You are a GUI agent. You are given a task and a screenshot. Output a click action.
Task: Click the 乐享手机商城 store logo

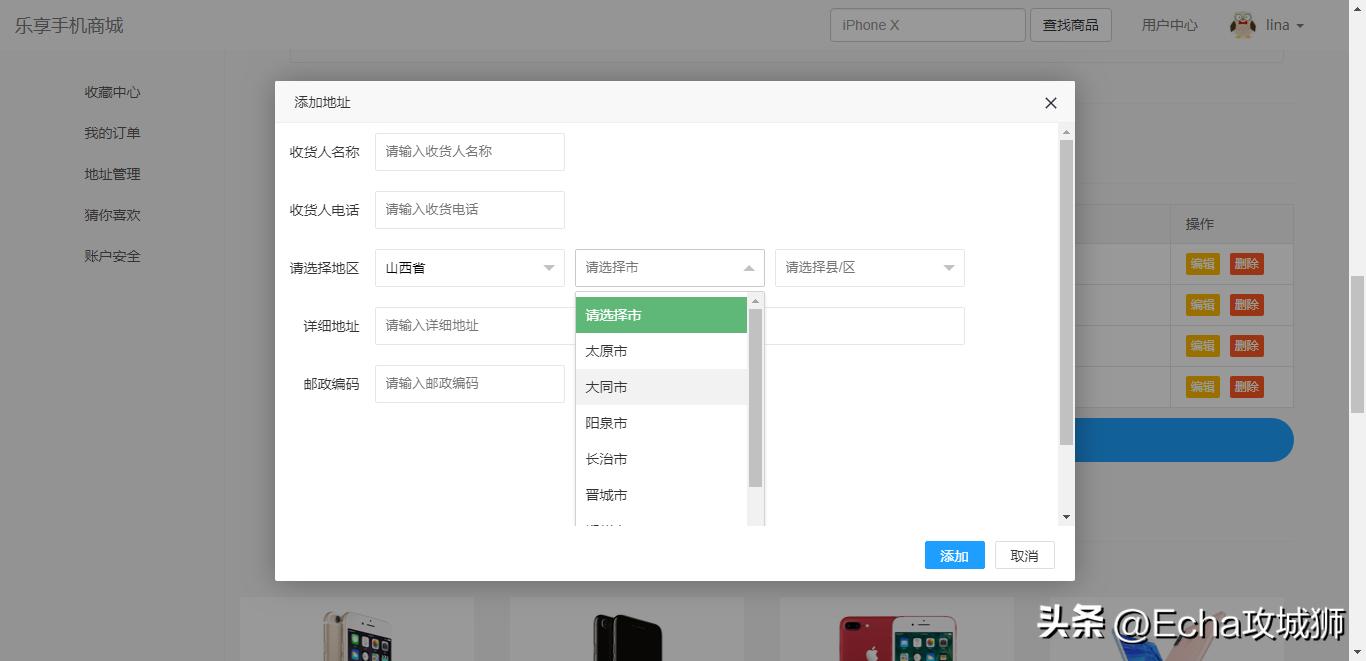point(70,25)
